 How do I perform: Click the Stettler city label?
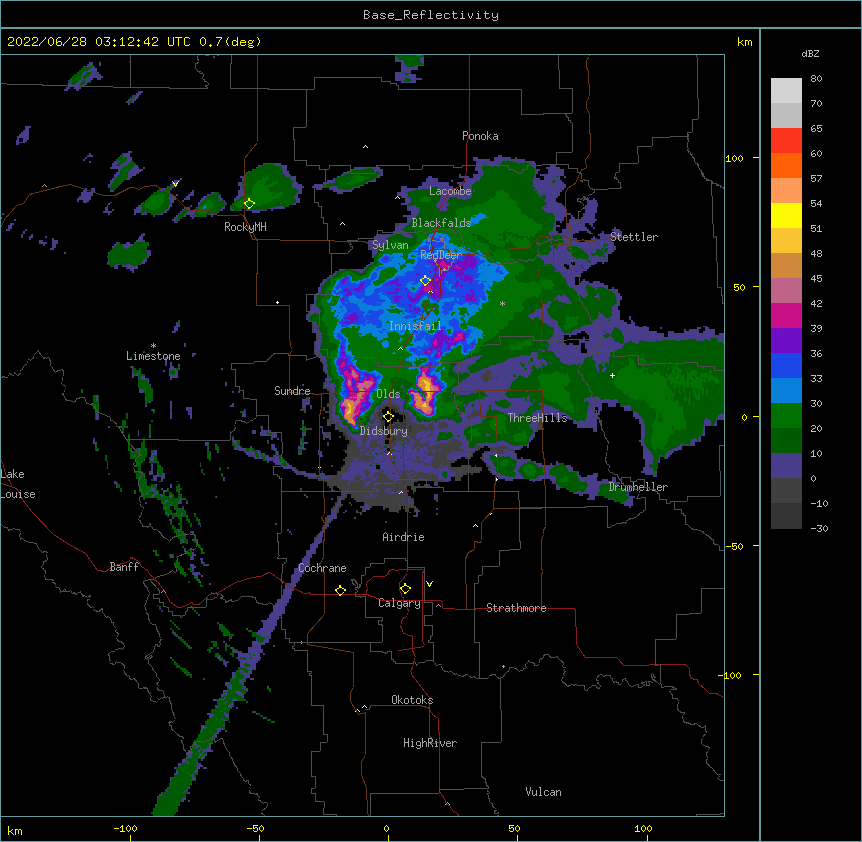tap(634, 237)
